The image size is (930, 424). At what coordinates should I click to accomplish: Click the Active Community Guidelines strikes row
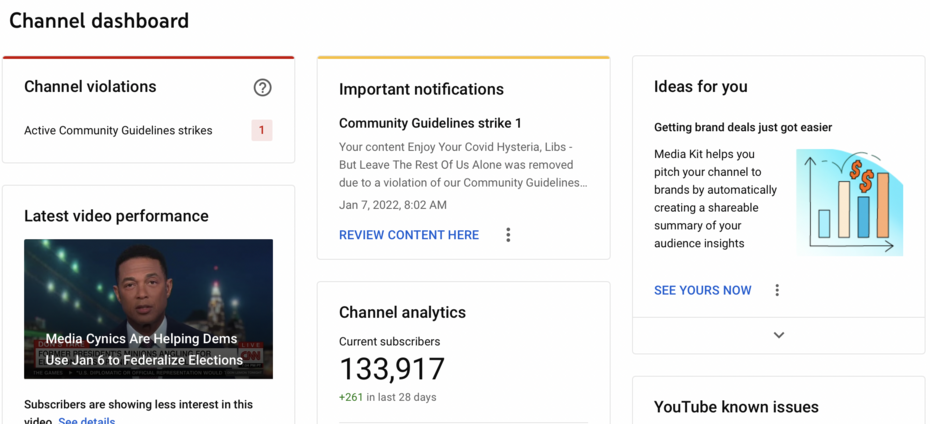click(118, 130)
